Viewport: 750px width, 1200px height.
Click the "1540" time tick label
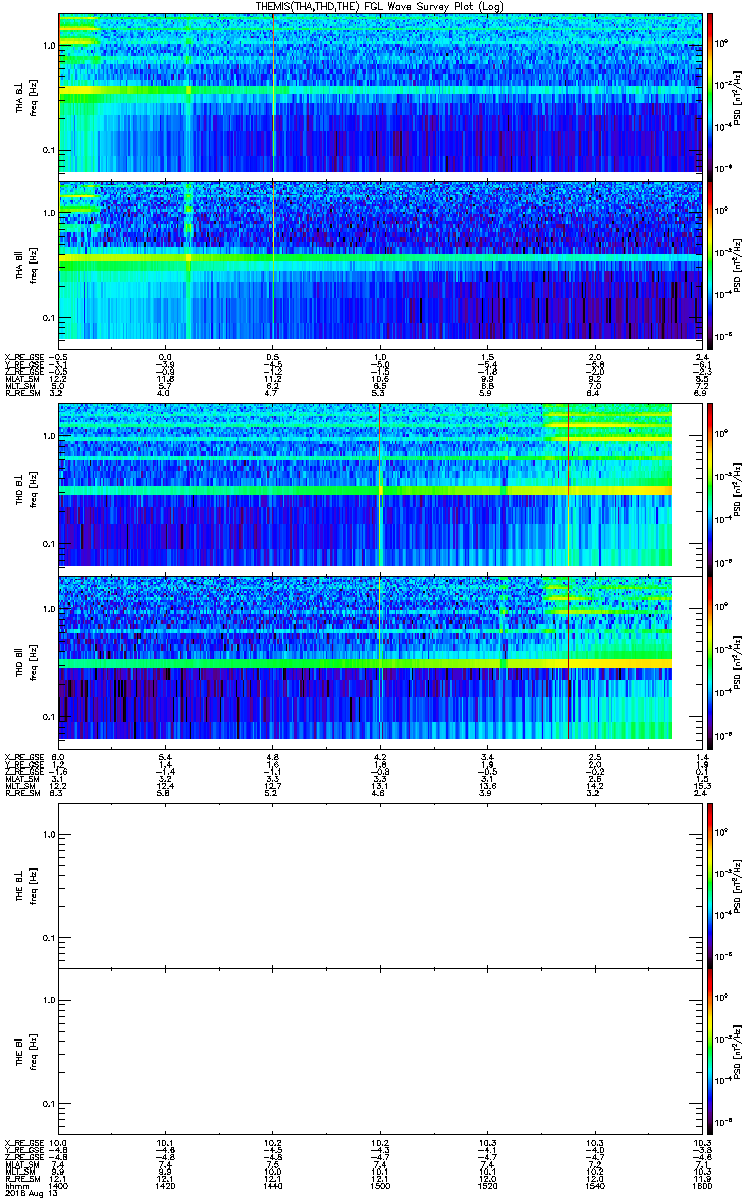point(593,1185)
